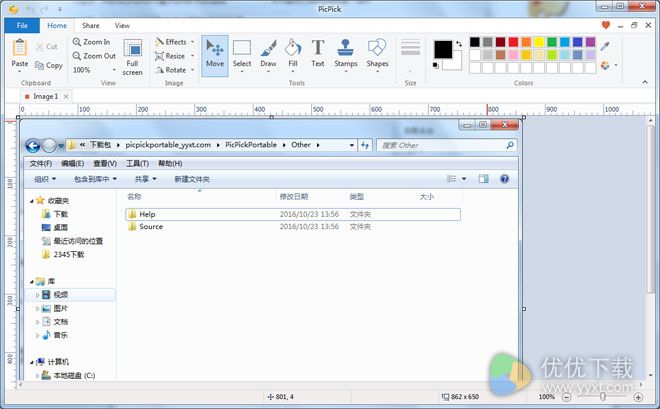Expand Stamps dropdown arrow below label
The height and width of the screenshot is (409, 660).
(346, 72)
